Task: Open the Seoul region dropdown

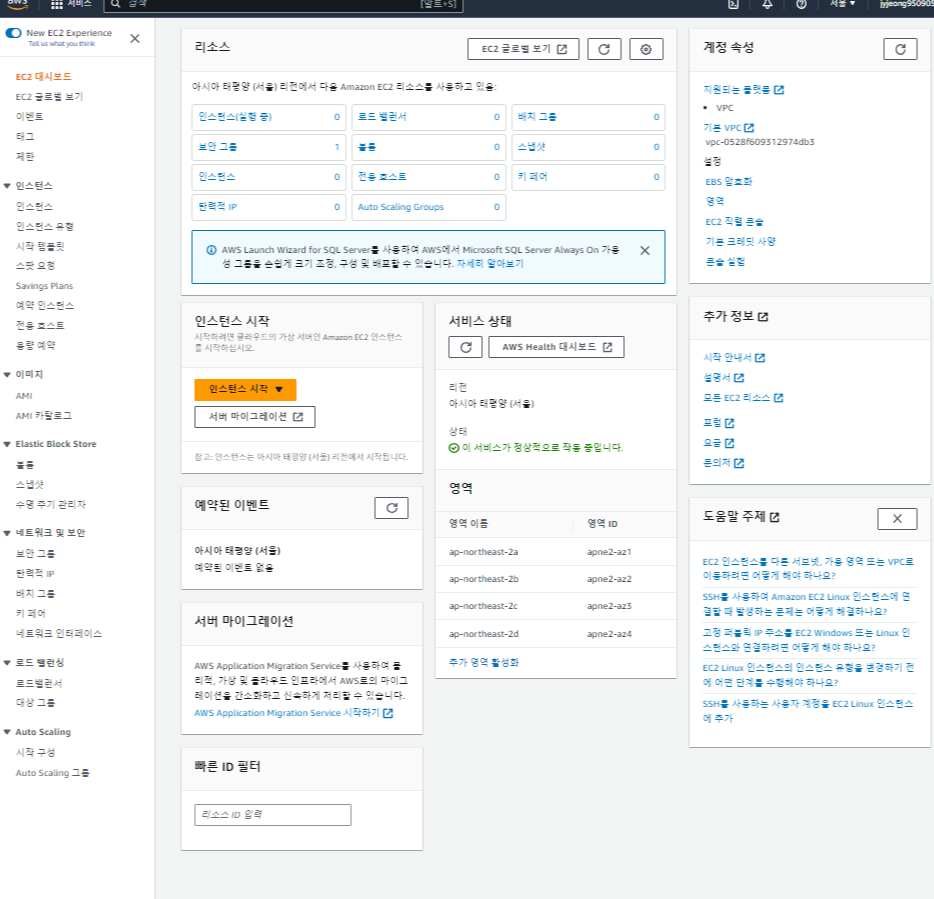Action: [x=843, y=4]
